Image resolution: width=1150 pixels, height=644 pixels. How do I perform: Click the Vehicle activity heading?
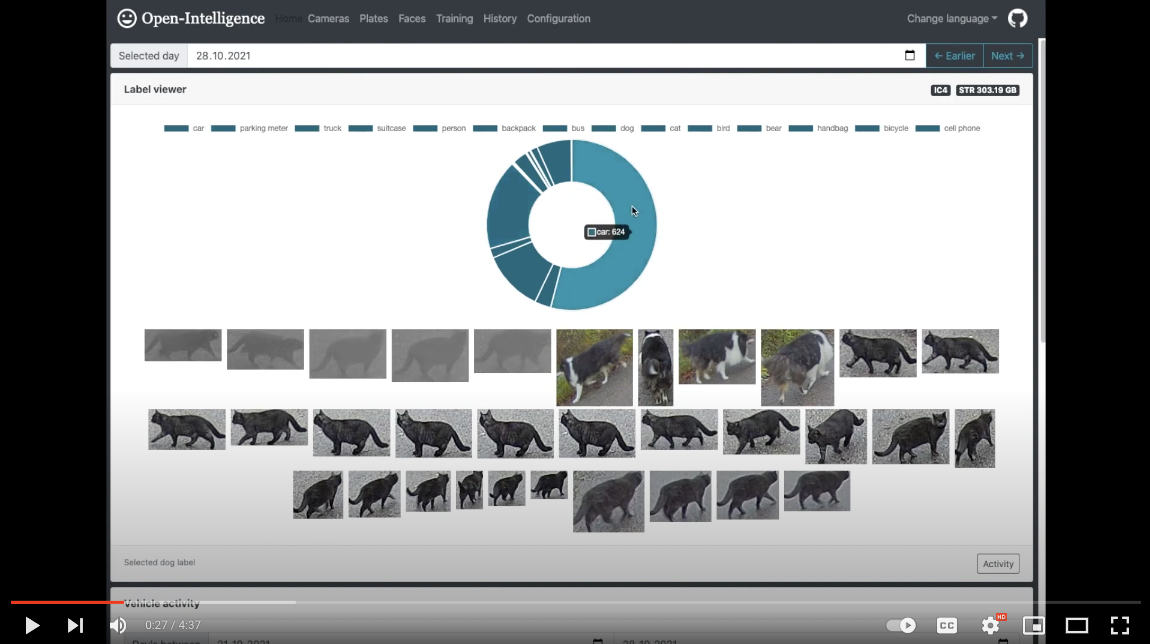pos(161,603)
